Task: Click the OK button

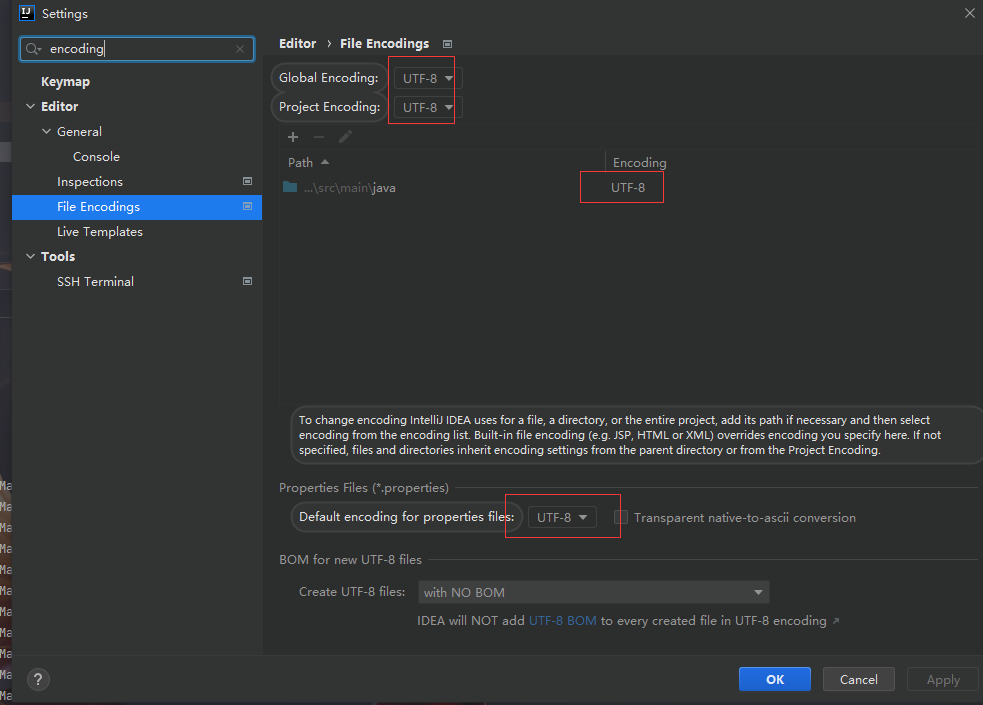Action: pyautogui.click(x=775, y=679)
